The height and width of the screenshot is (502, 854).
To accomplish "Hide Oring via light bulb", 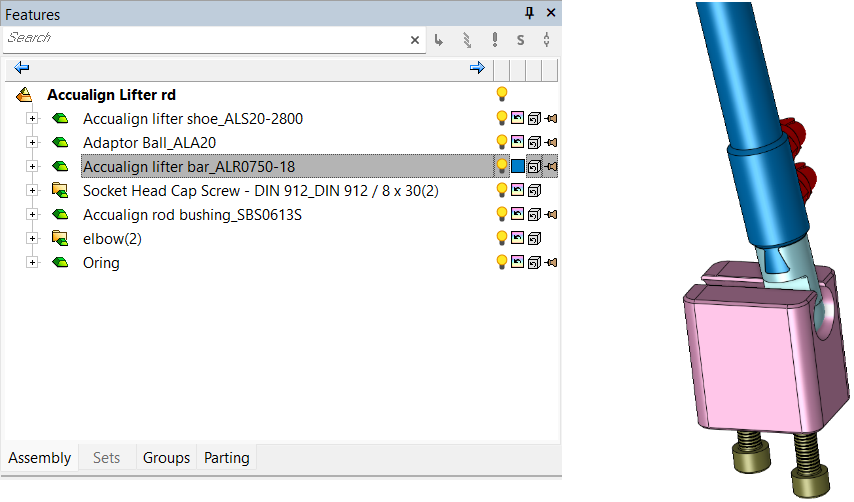I will point(502,261).
